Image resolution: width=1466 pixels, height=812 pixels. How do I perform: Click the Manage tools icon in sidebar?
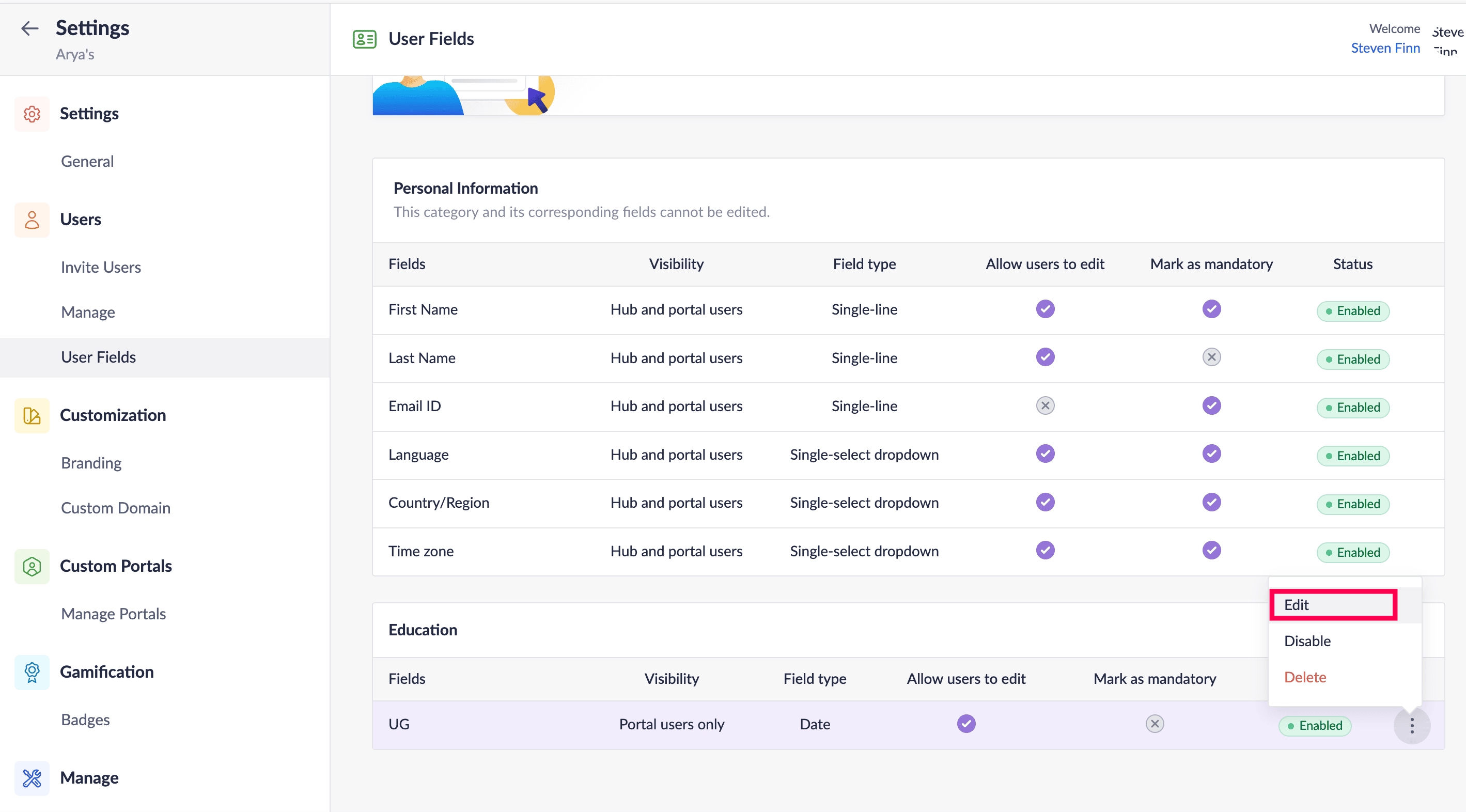[32, 778]
